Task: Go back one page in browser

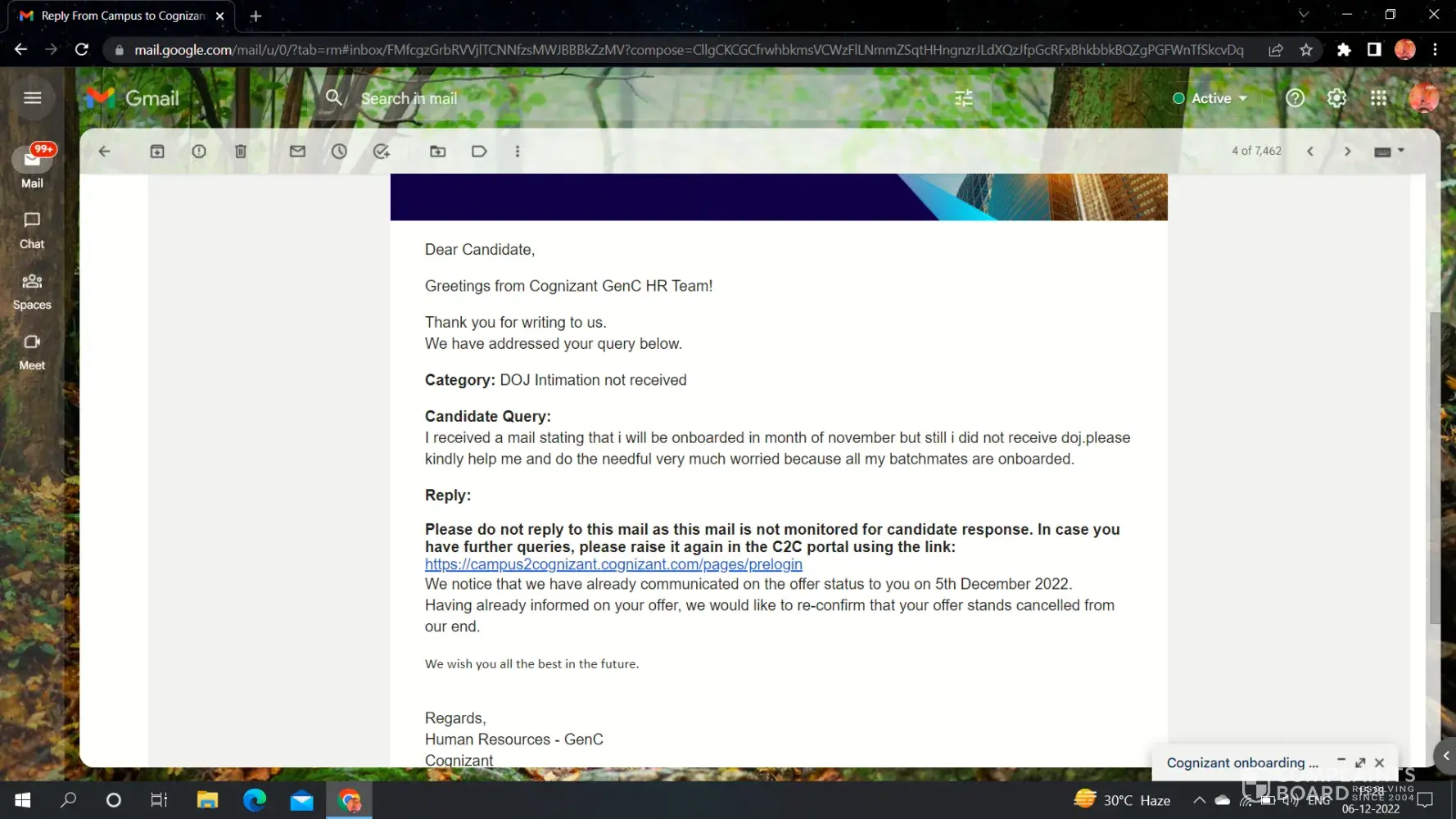Action: click(20, 50)
